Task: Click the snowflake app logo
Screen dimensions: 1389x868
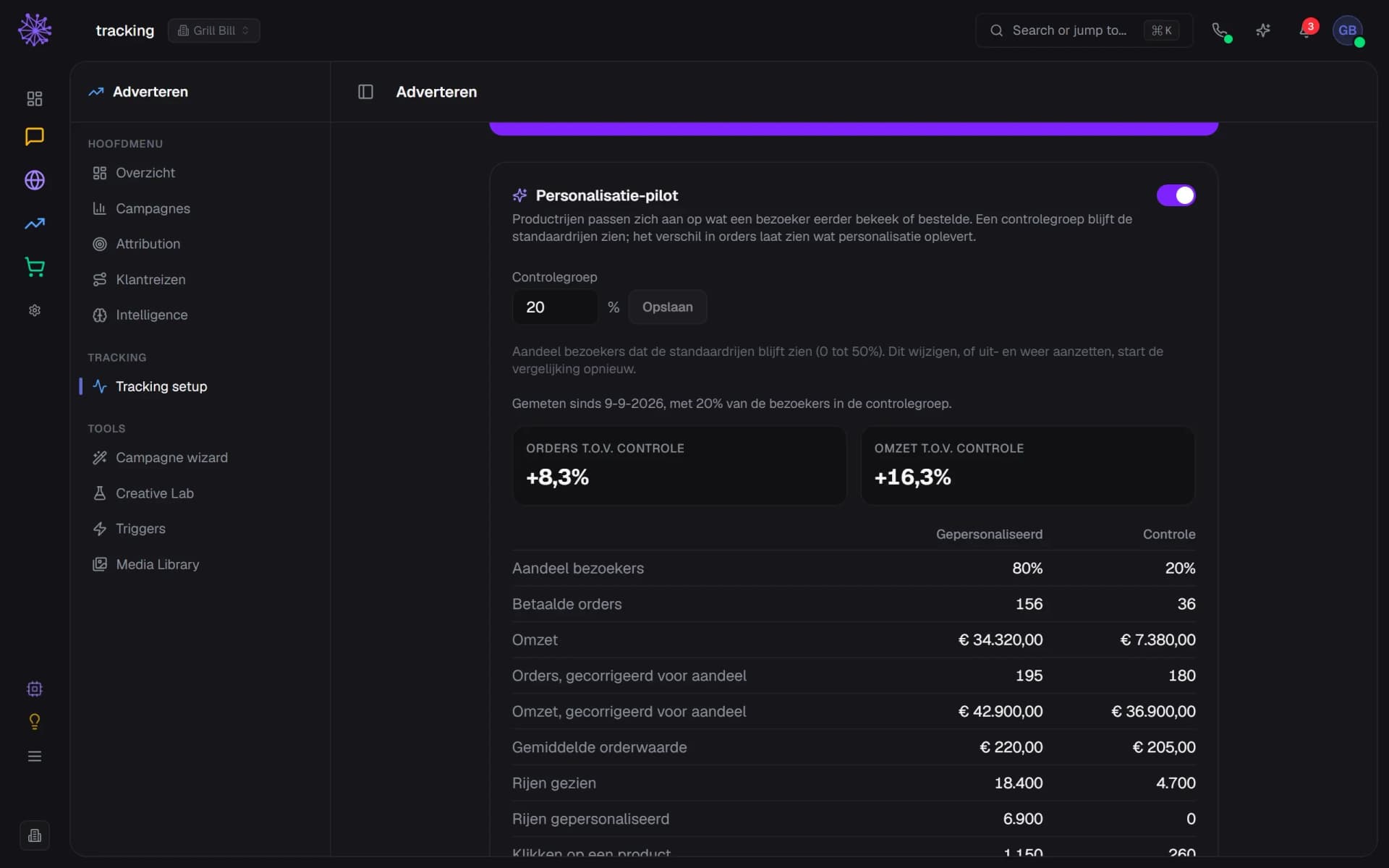Action: point(35,30)
